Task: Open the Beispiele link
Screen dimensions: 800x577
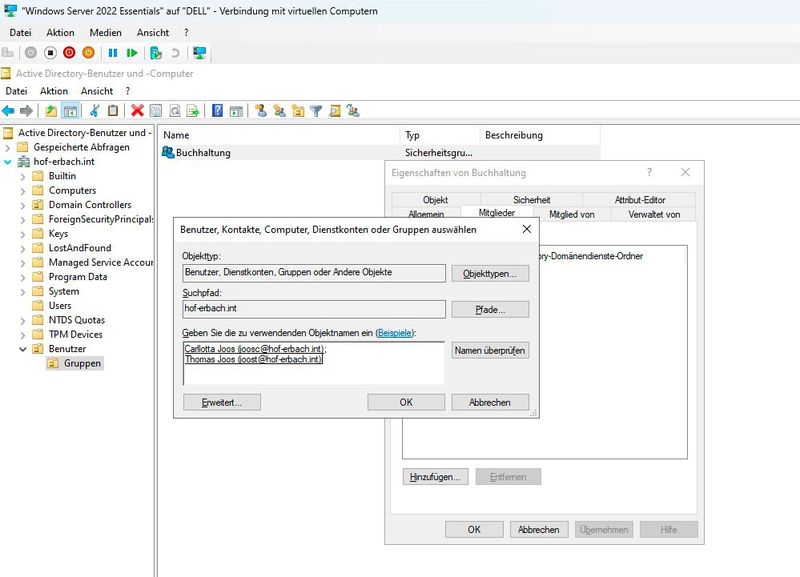Action: 394,332
